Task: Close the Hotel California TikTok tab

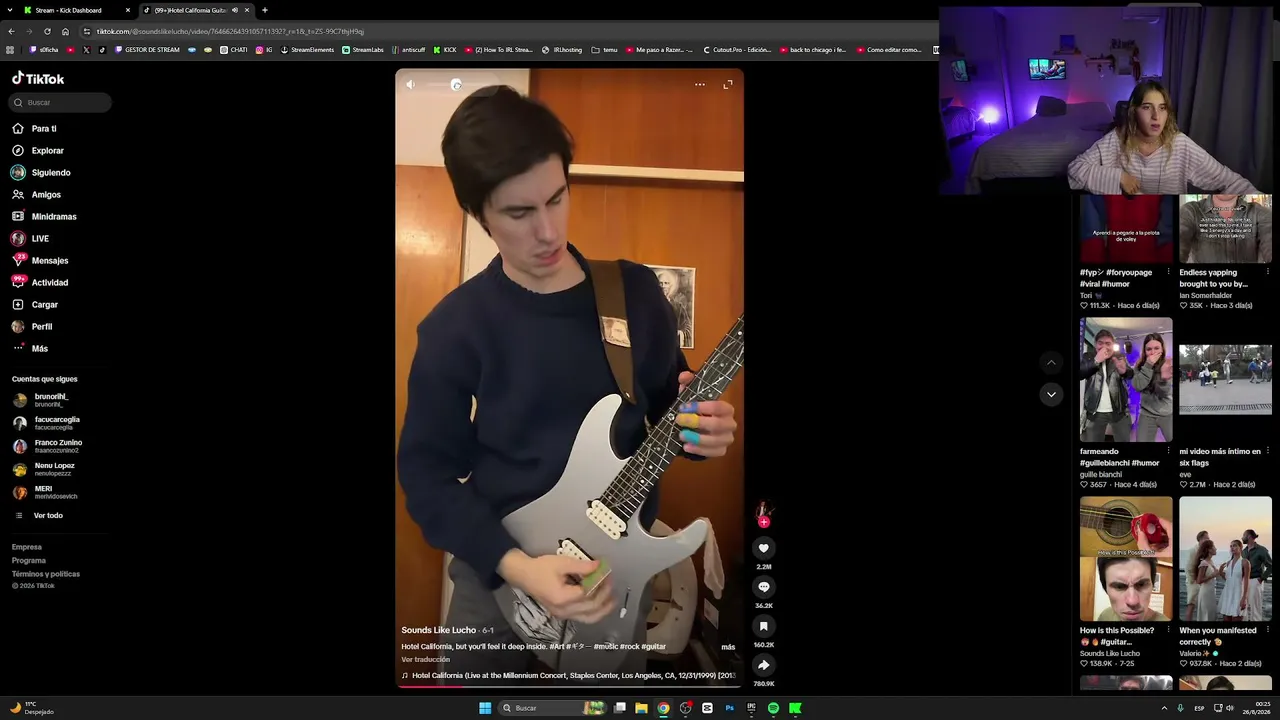Action: coord(247,10)
